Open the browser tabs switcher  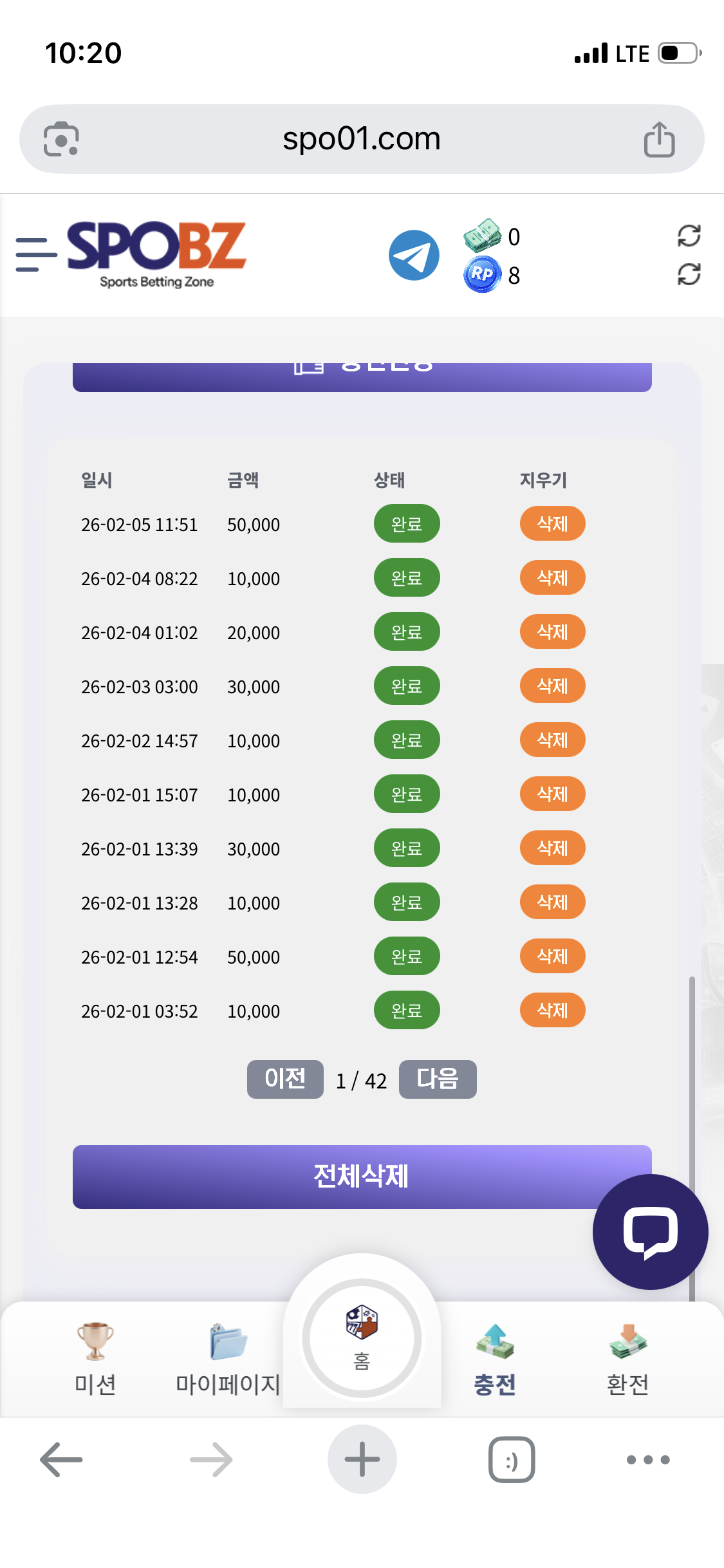512,1459
